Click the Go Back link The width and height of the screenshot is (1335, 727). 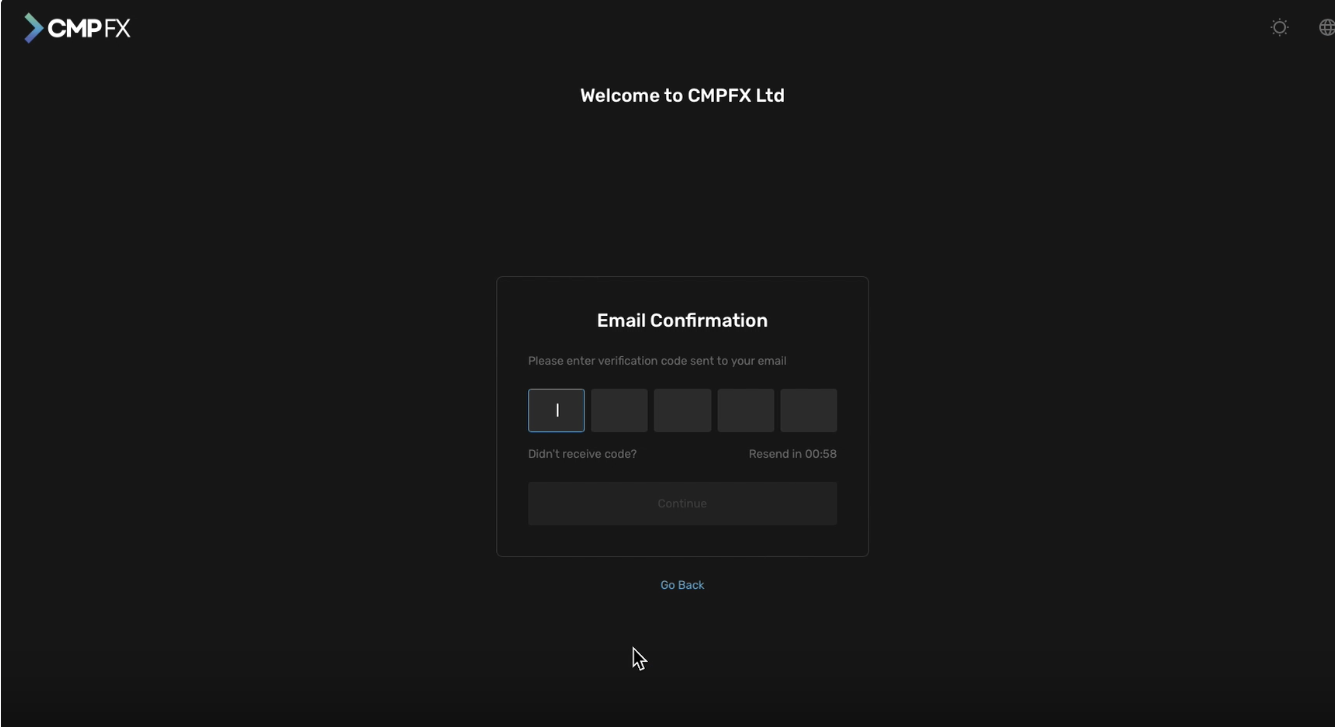click(682, 585)
